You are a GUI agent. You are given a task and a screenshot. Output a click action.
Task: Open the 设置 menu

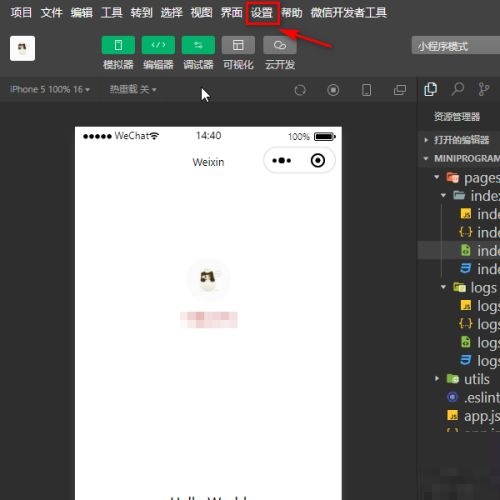pos(262,13)
